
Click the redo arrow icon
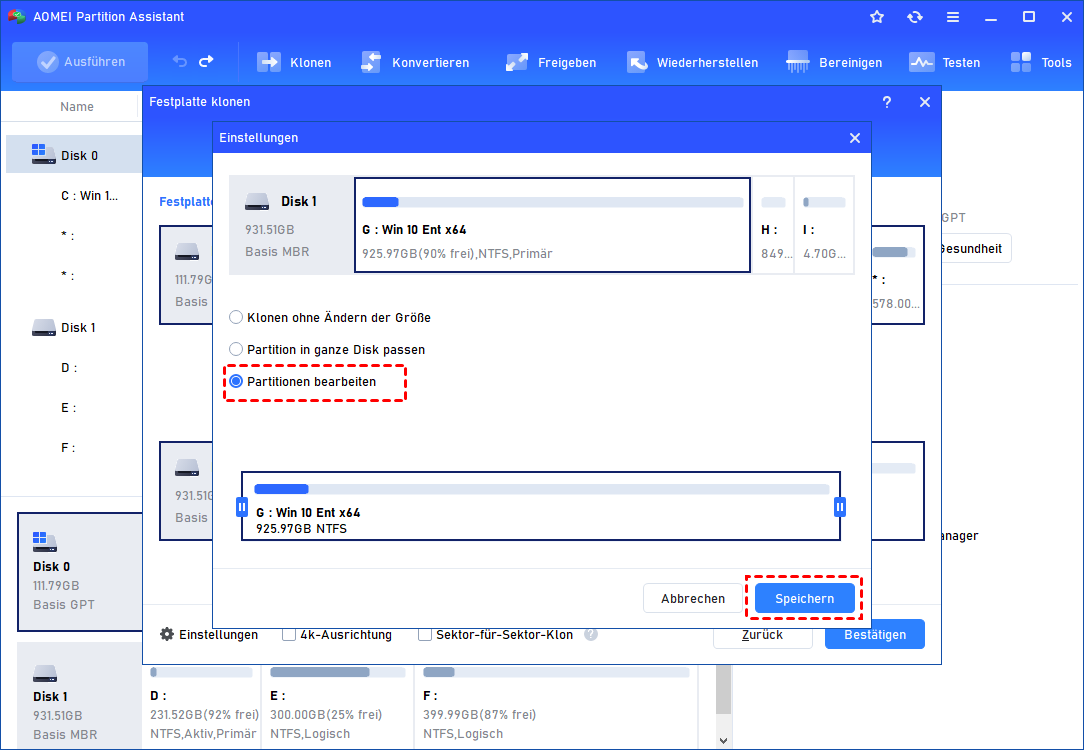pos(206,62)
